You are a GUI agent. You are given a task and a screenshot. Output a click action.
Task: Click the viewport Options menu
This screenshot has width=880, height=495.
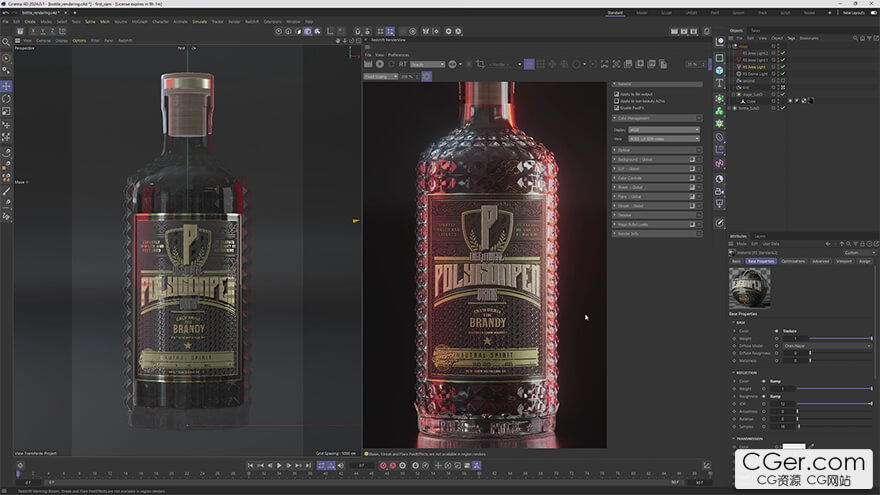(x=79, y=40)
